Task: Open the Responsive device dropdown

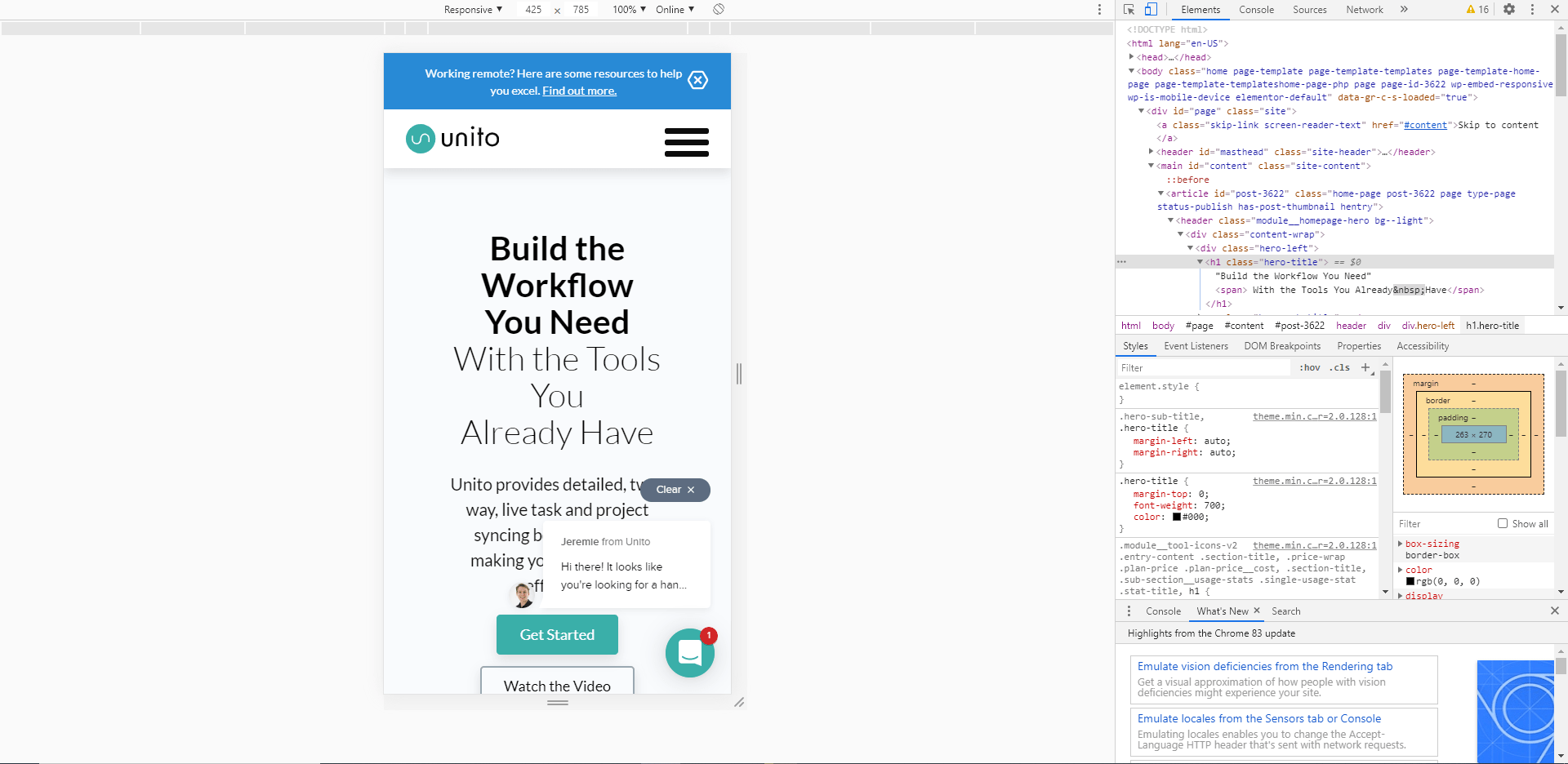Action: pyautogui.click(x=472, y=9)
